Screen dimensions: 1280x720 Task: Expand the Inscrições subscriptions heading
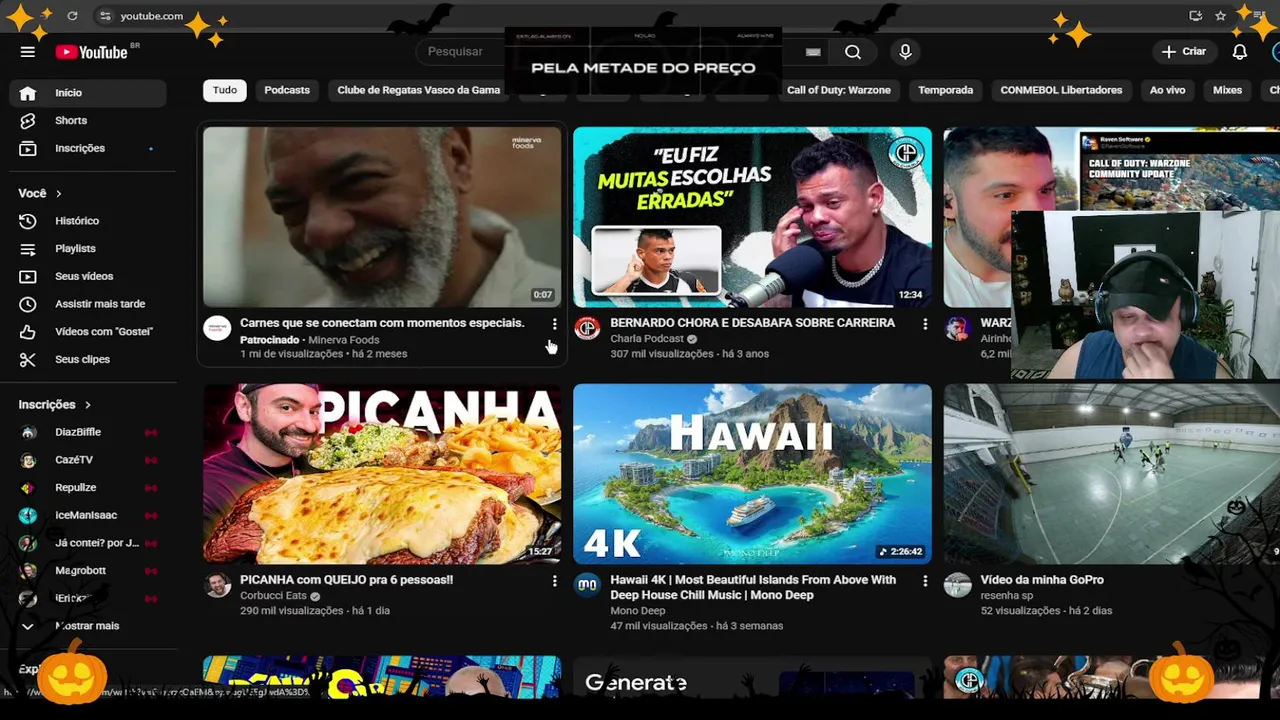55,405
